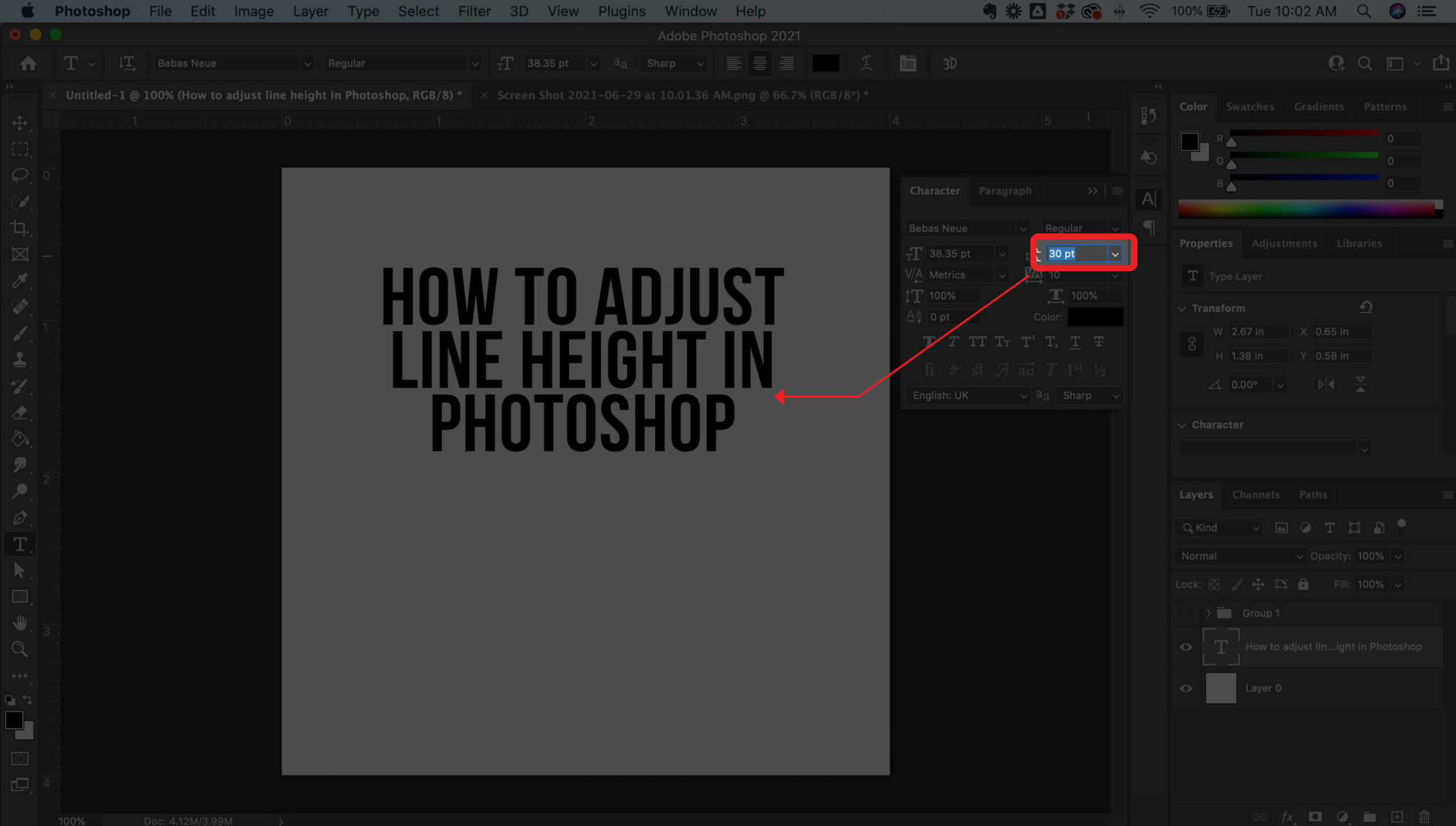Select the Move tool
The image size is (1456, 826).
point(20,123)
